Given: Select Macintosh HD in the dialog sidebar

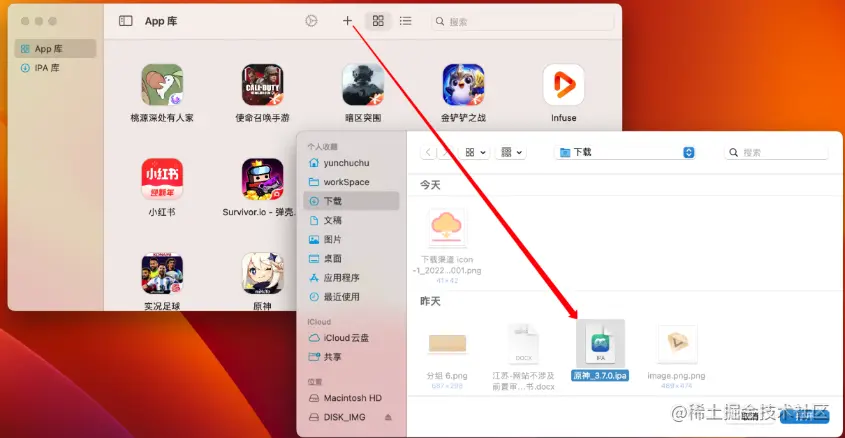Looking at the screenshot, I should pyautogui.click(x=351, y=398).
